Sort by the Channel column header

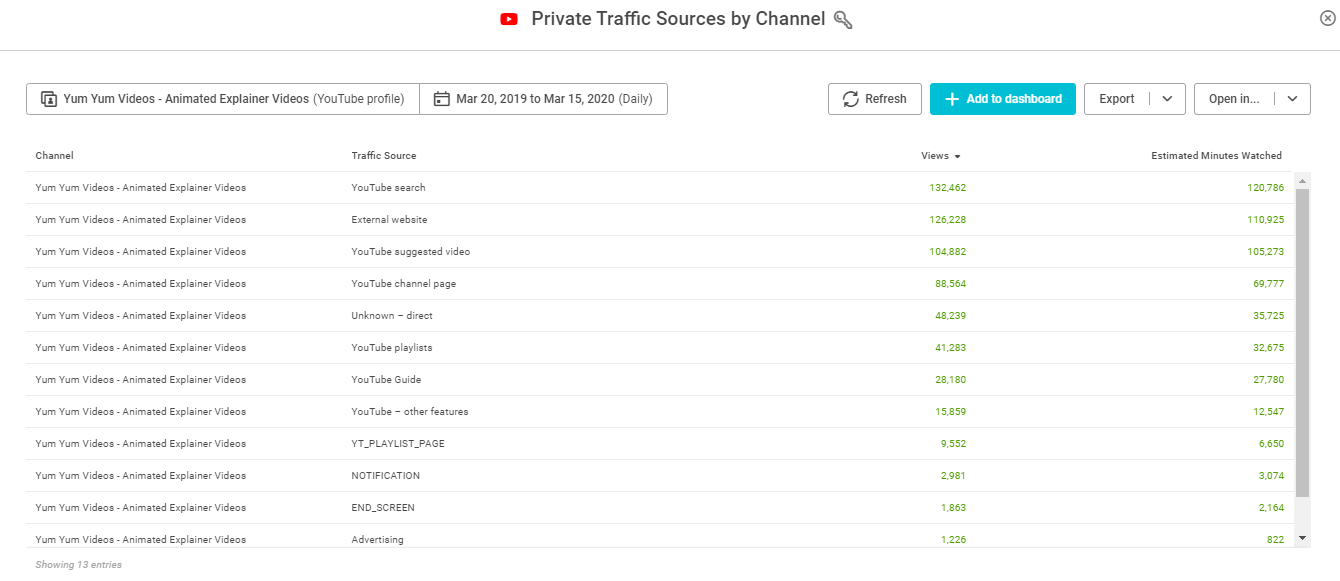54,156
